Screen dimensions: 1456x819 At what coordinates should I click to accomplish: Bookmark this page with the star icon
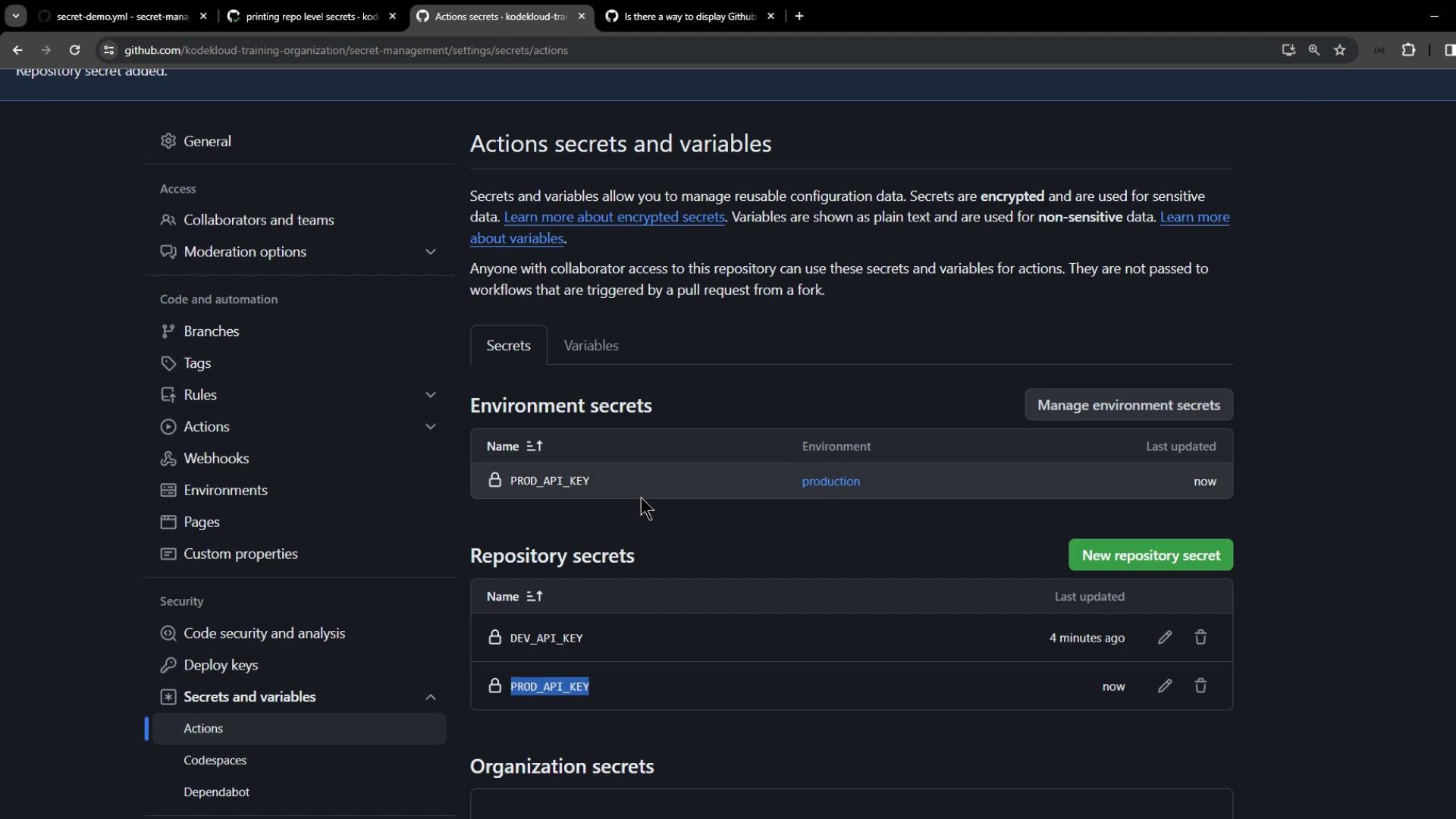coord(1340,50)
